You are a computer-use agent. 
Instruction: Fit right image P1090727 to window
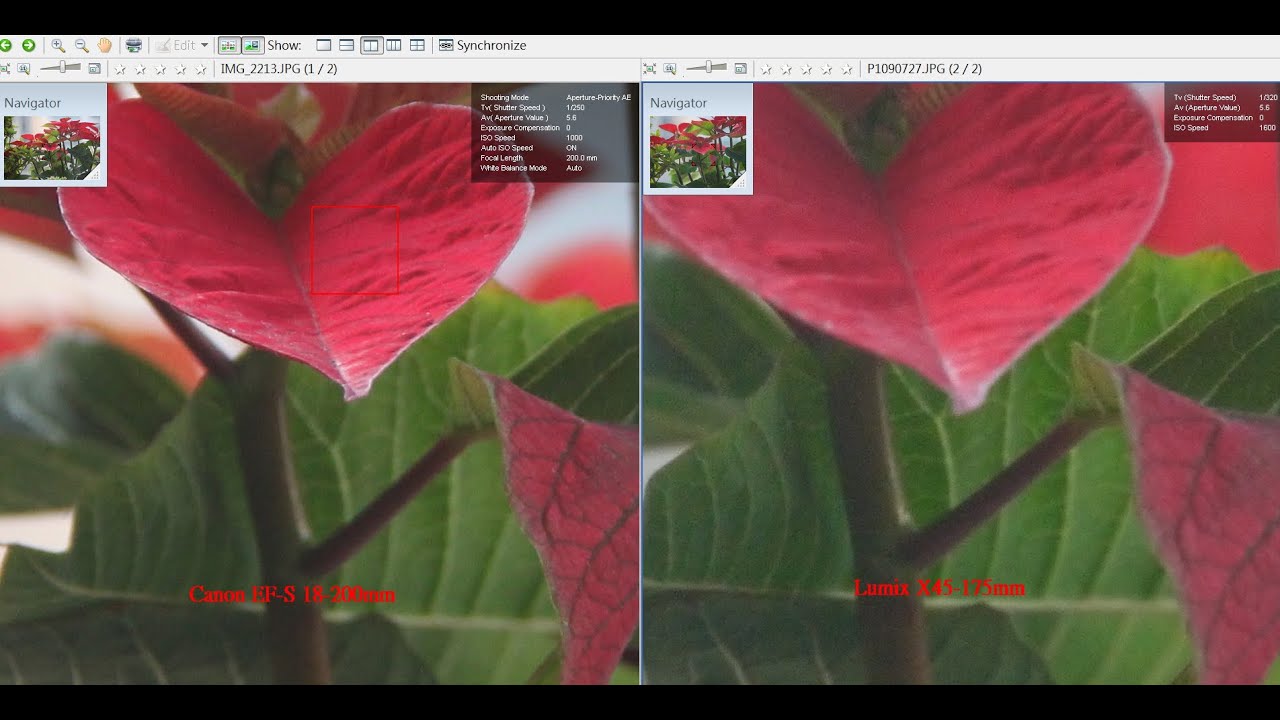pyautogui.click(x=650, y=69)
